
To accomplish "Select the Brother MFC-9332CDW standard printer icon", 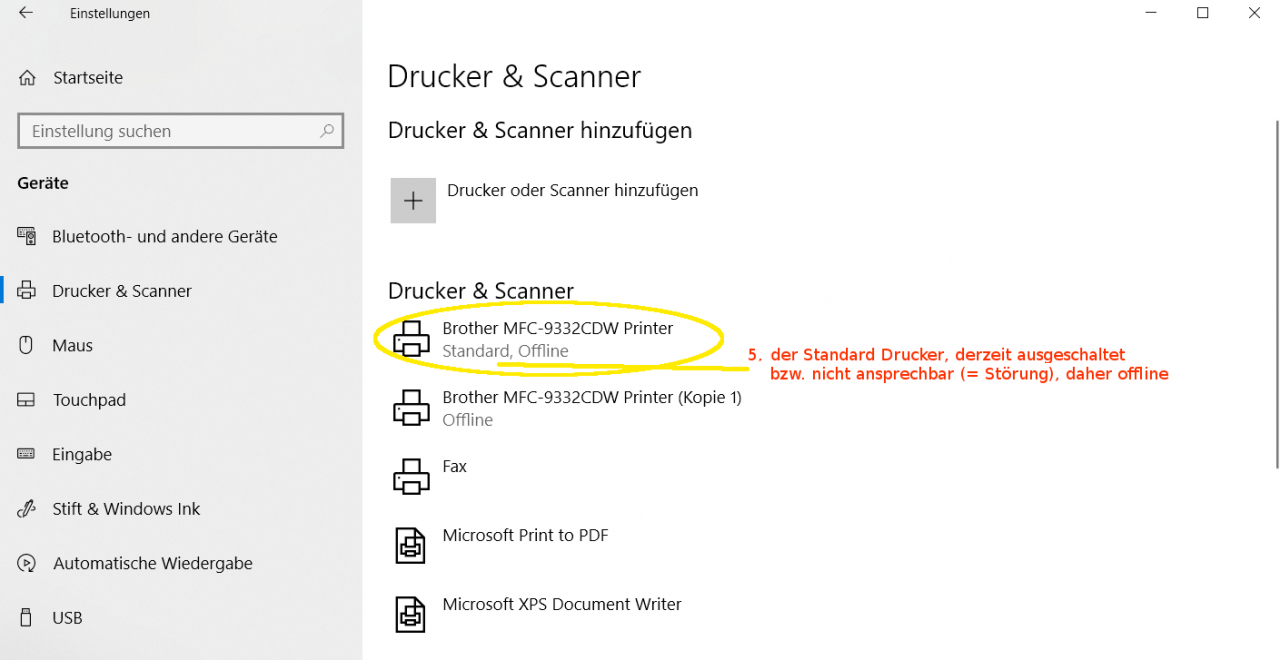I will pos(411,339).
